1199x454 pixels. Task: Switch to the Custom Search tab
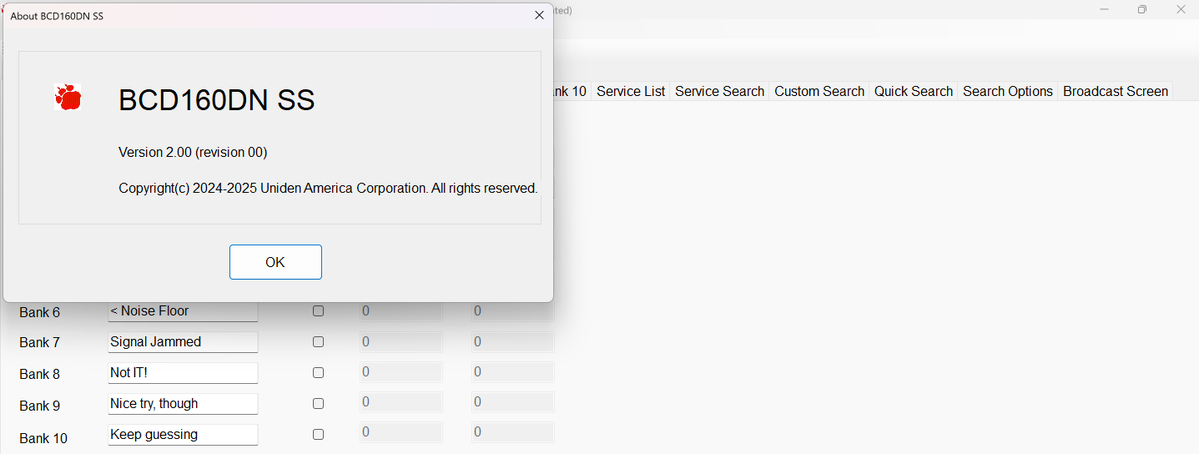pyautogui.click(x=819, y=91)
